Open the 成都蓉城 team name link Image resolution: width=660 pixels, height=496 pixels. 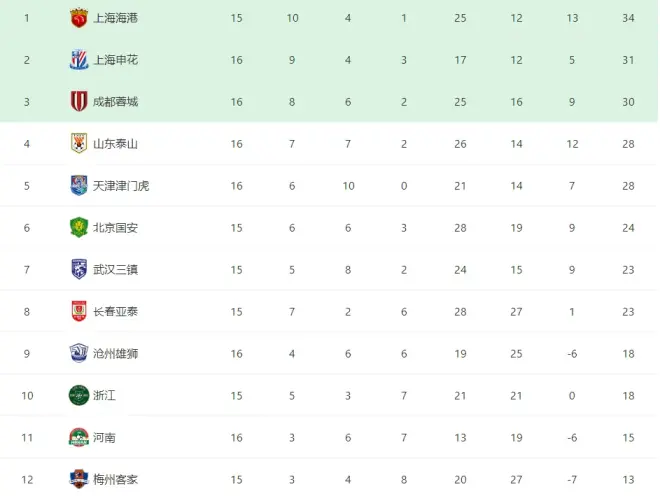115,102
